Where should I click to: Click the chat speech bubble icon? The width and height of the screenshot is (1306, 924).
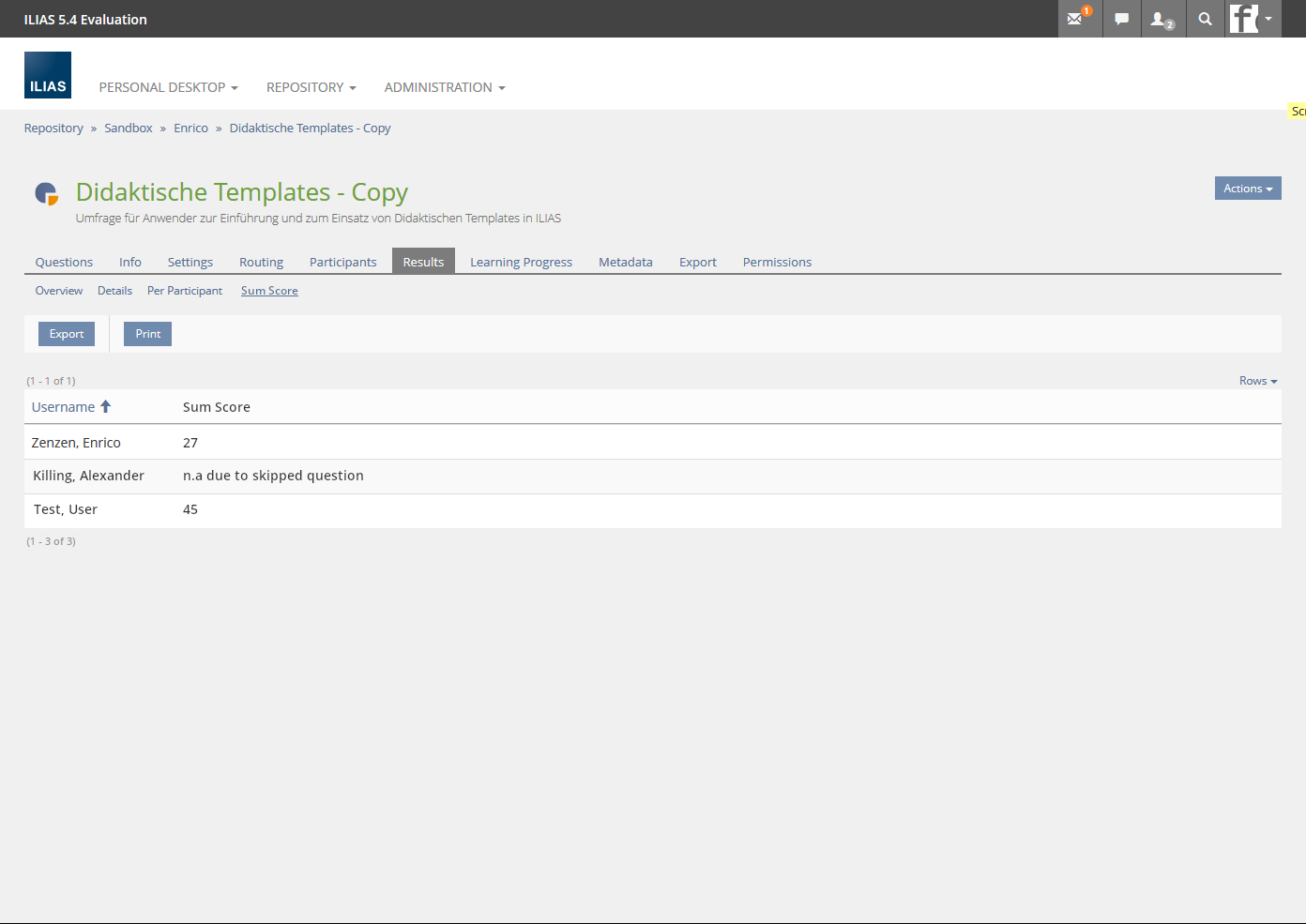(x=1121, y=19)
